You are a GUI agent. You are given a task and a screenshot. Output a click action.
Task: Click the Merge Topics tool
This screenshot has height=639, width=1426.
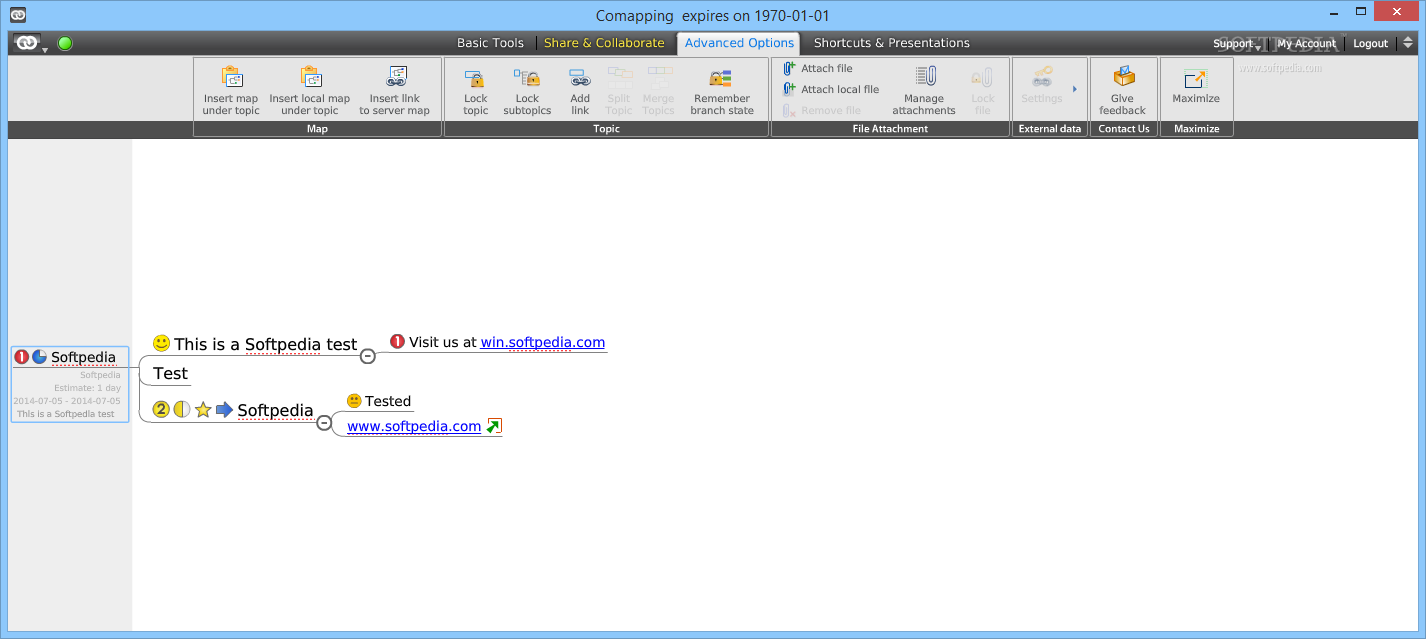(x=658, y=90)
